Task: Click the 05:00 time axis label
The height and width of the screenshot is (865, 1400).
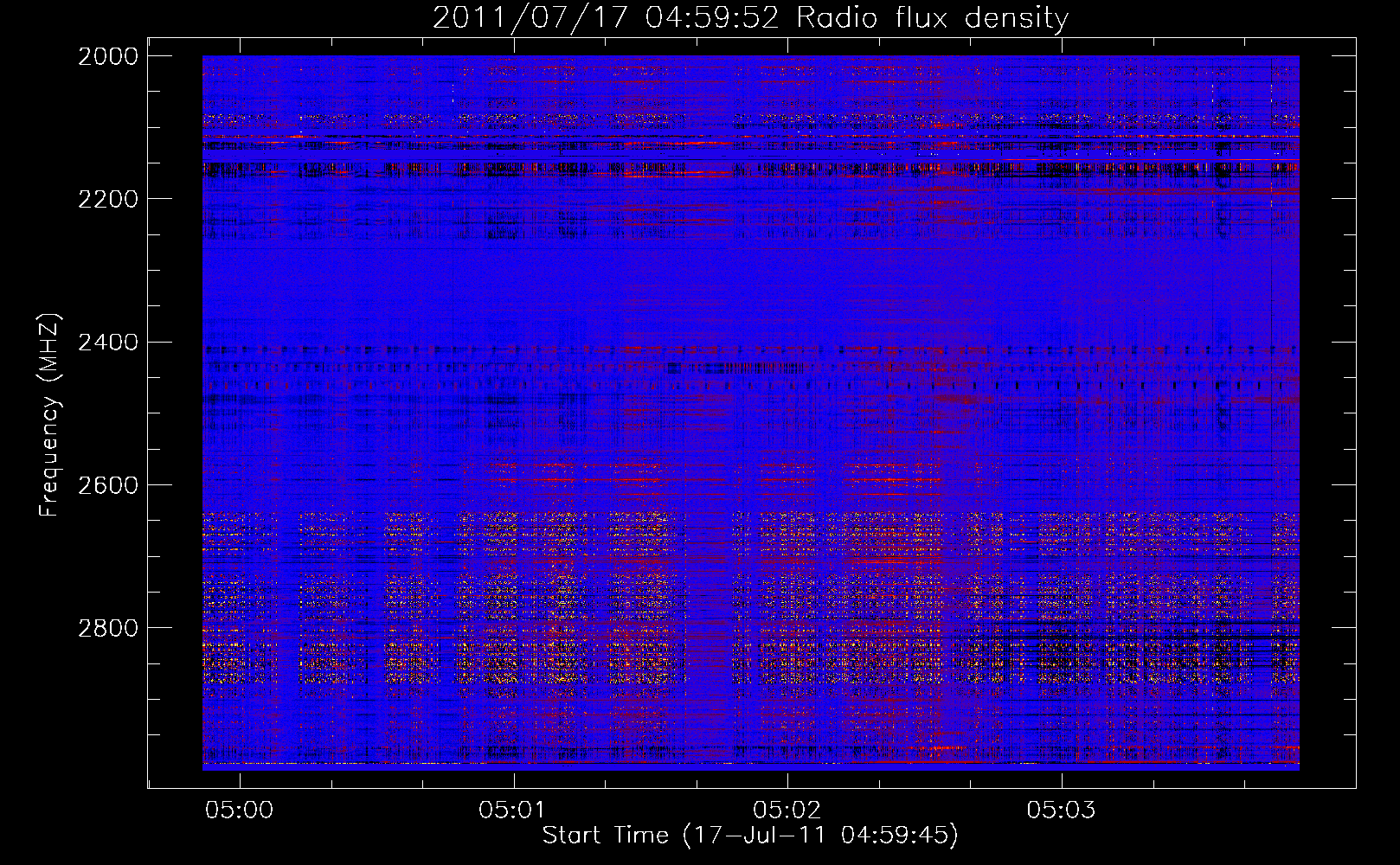Action: pos(240,810)
